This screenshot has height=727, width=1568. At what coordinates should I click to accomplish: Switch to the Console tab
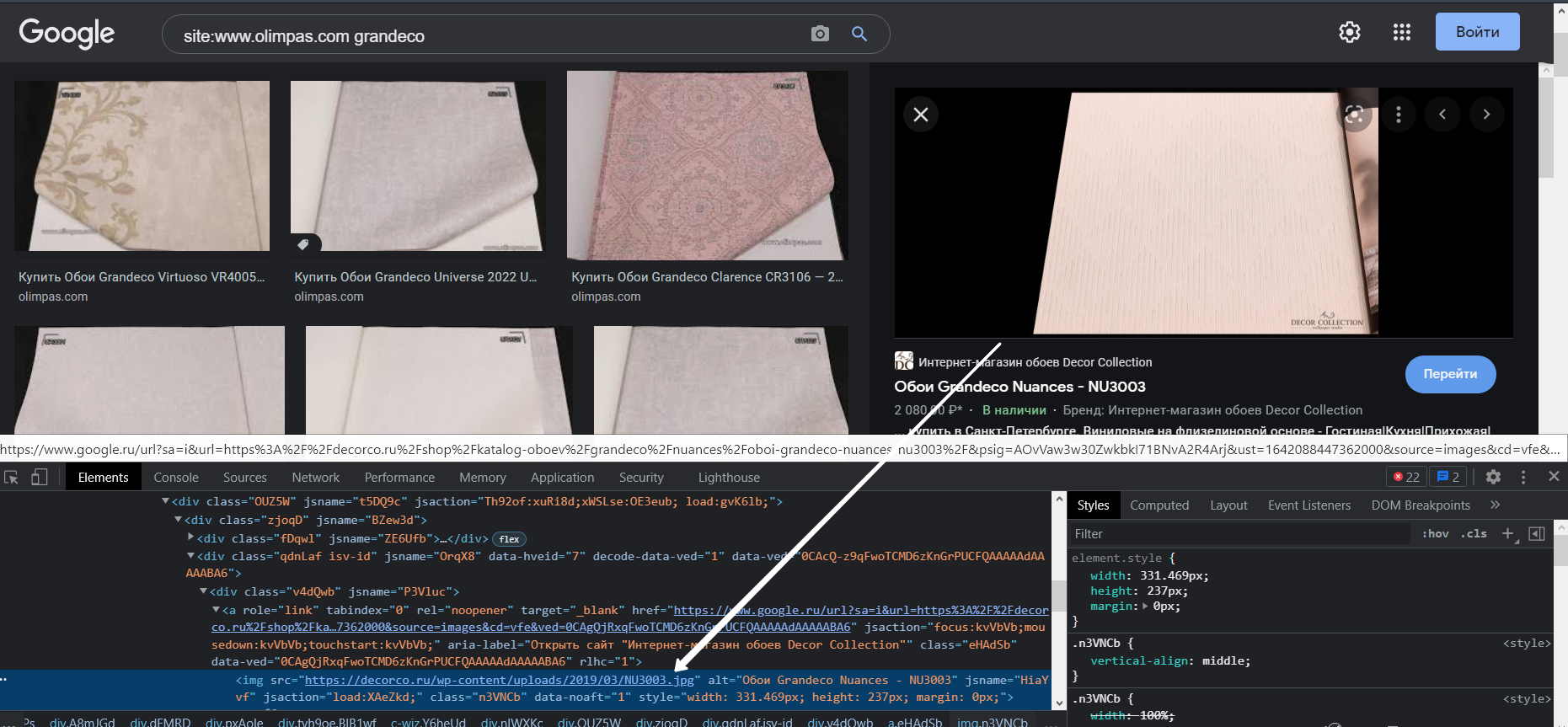pos(176,478)
